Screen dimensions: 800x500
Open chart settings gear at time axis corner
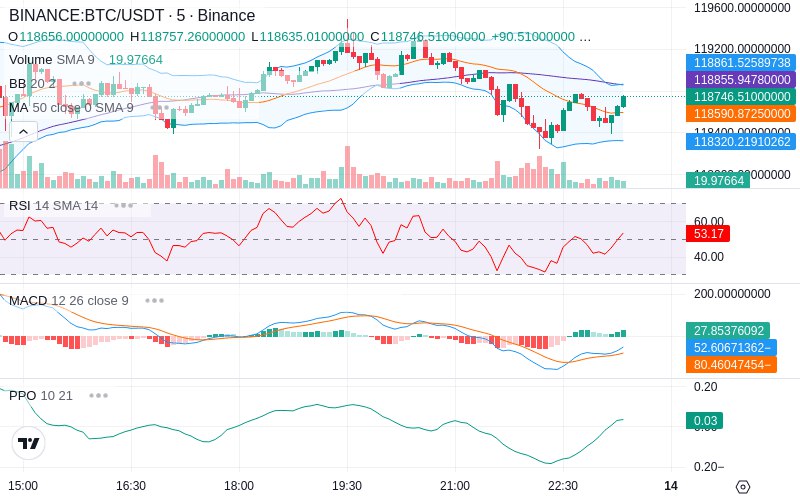pos(743,487)
